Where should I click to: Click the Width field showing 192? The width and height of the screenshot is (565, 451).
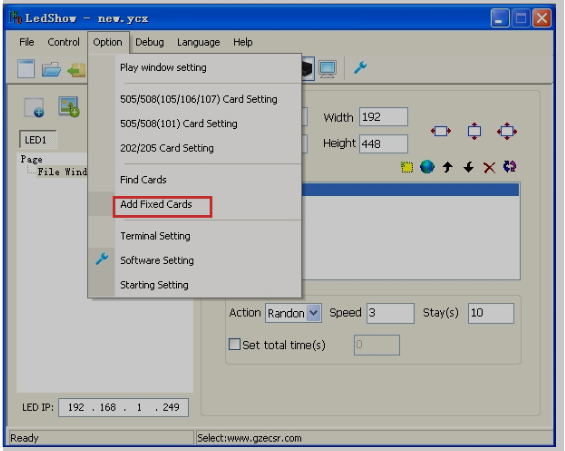click(383, 117)
